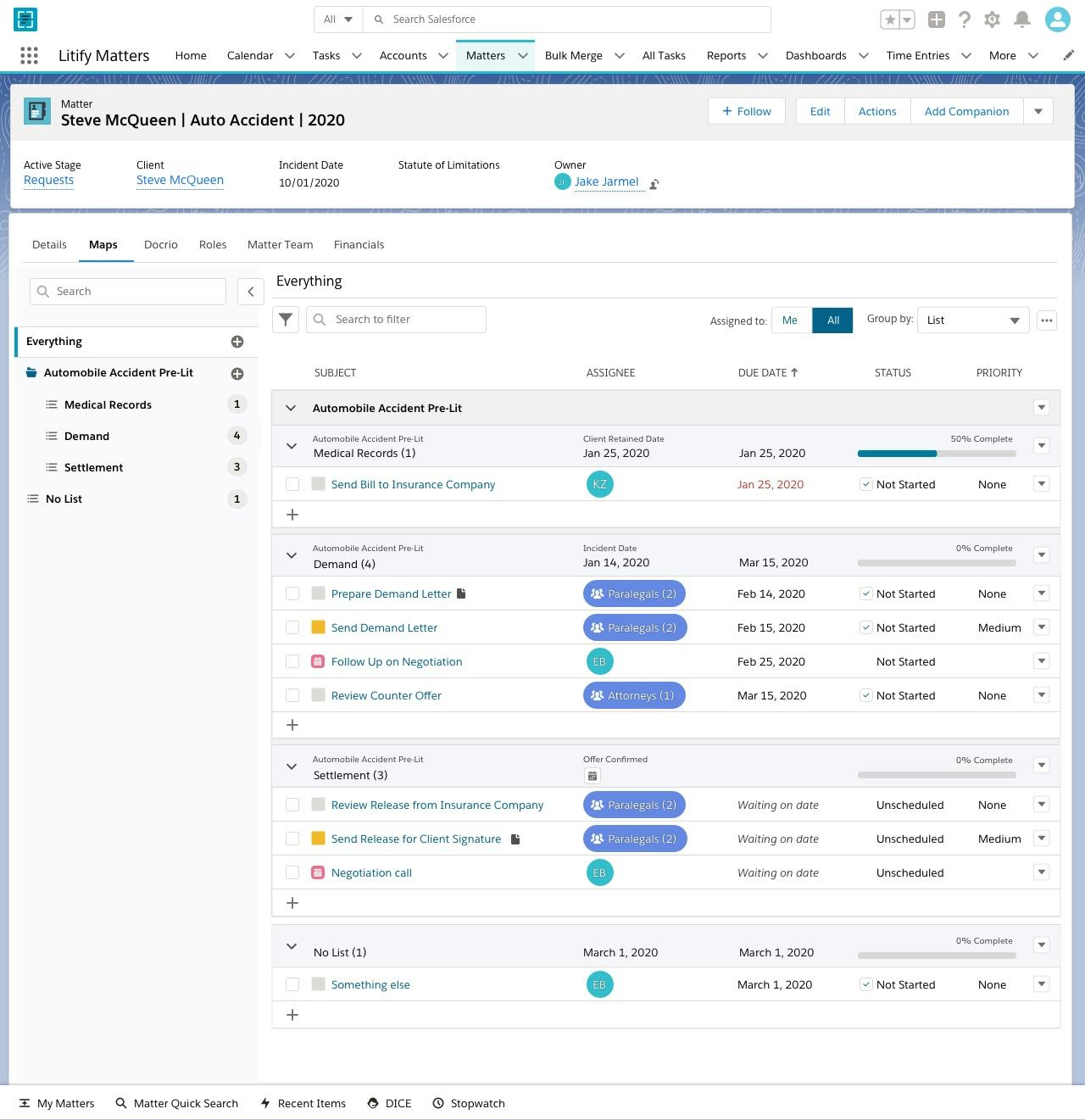This screenshot has height=1120, width=1085.
Task: Open the search scope All dropdown
Action: pos(338,20)
